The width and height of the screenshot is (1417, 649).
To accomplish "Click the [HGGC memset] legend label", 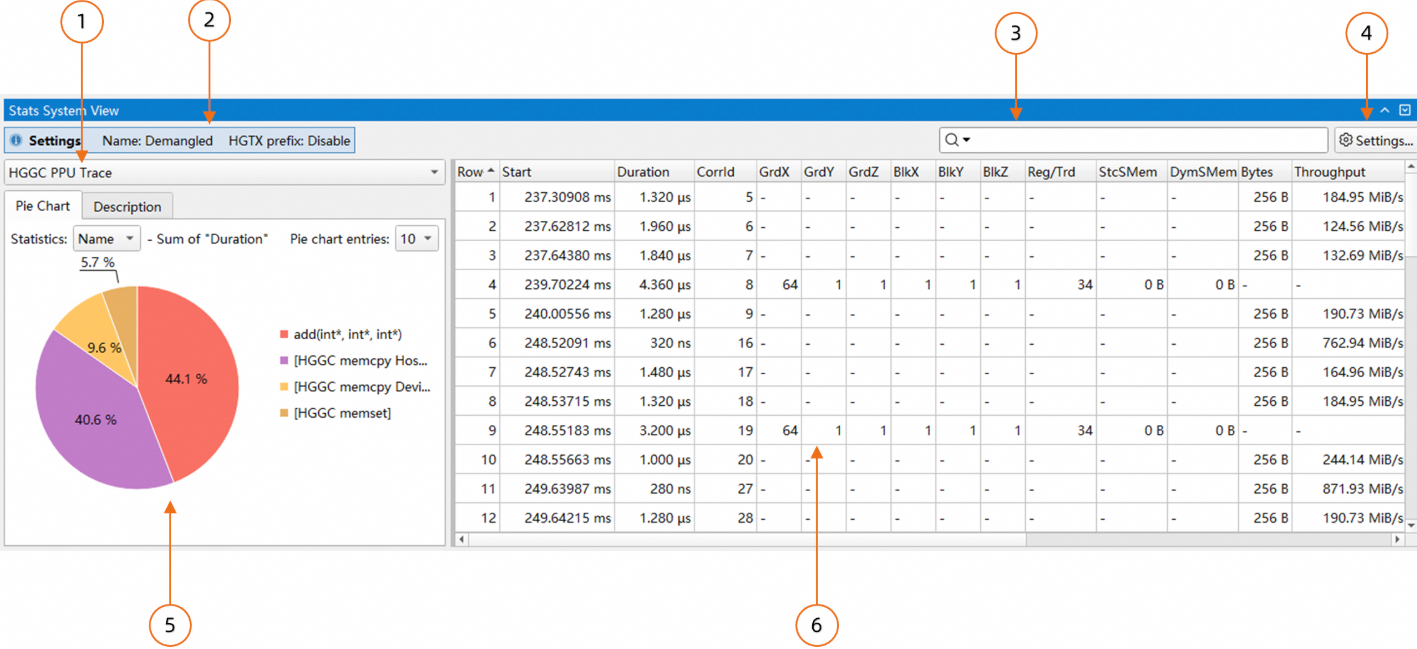I will (342, 413).
